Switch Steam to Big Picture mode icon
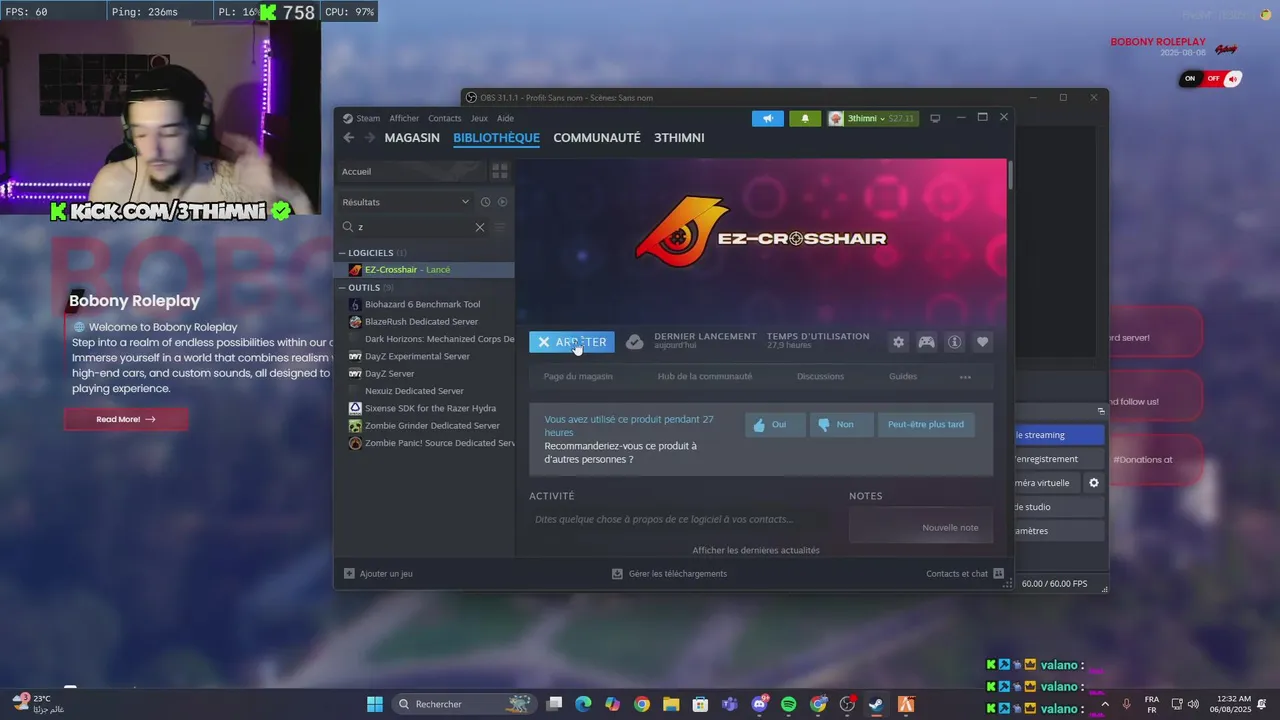Screen dimensions: 1280x720 [935, 118]
